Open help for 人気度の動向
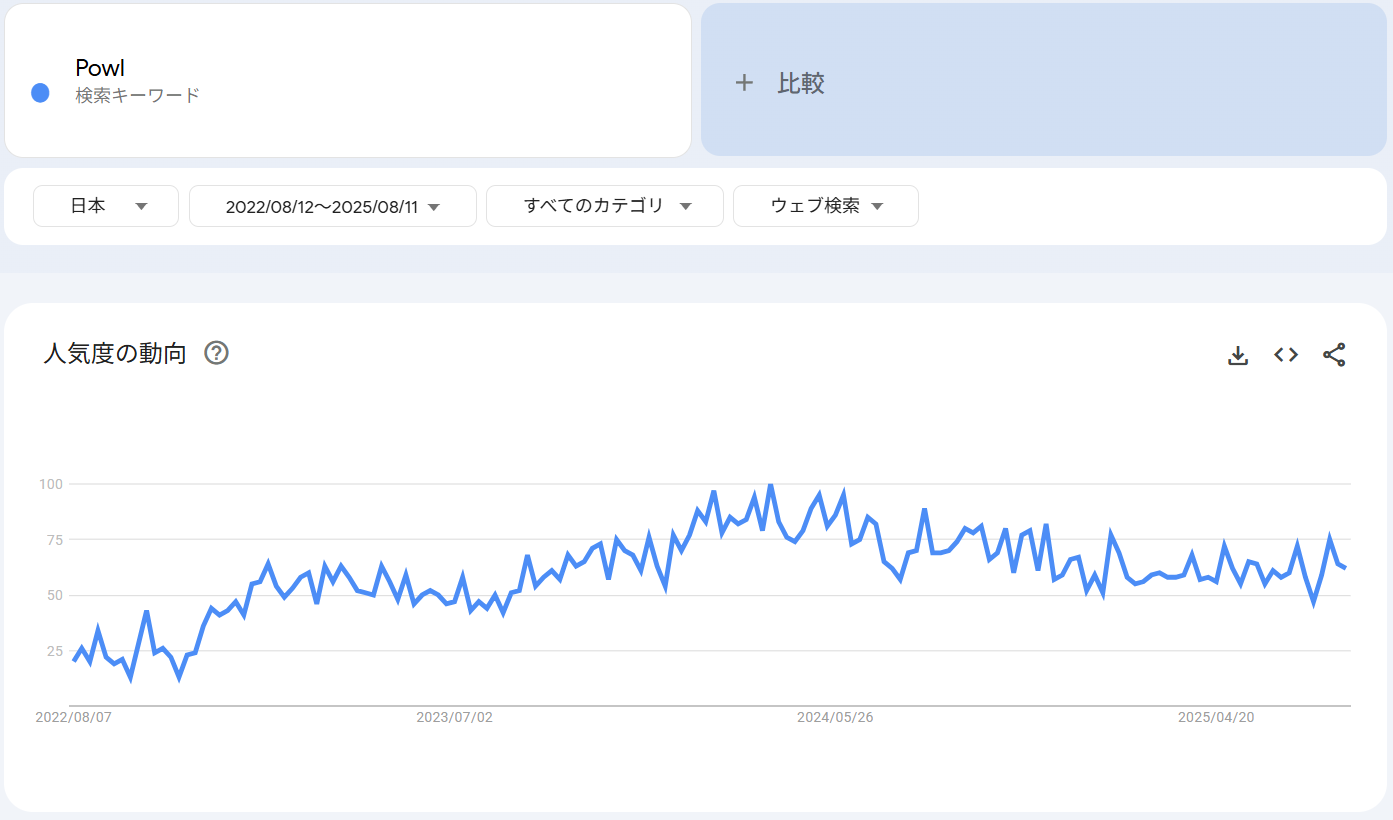The image size is (1393, 820). pos(216,353)
